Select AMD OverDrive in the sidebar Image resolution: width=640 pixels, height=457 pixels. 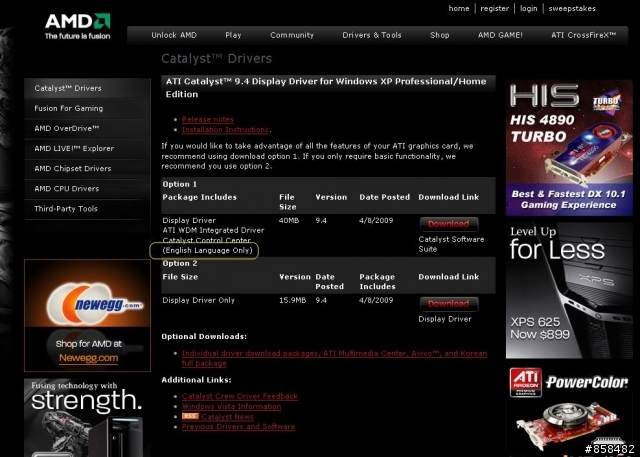click(x=87, y=128)
